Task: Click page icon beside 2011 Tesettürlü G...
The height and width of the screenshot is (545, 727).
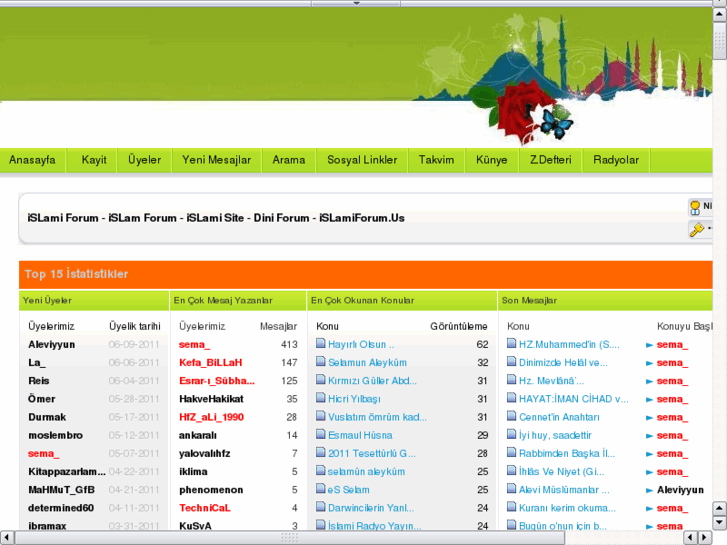Action: [x=320, y=452]
